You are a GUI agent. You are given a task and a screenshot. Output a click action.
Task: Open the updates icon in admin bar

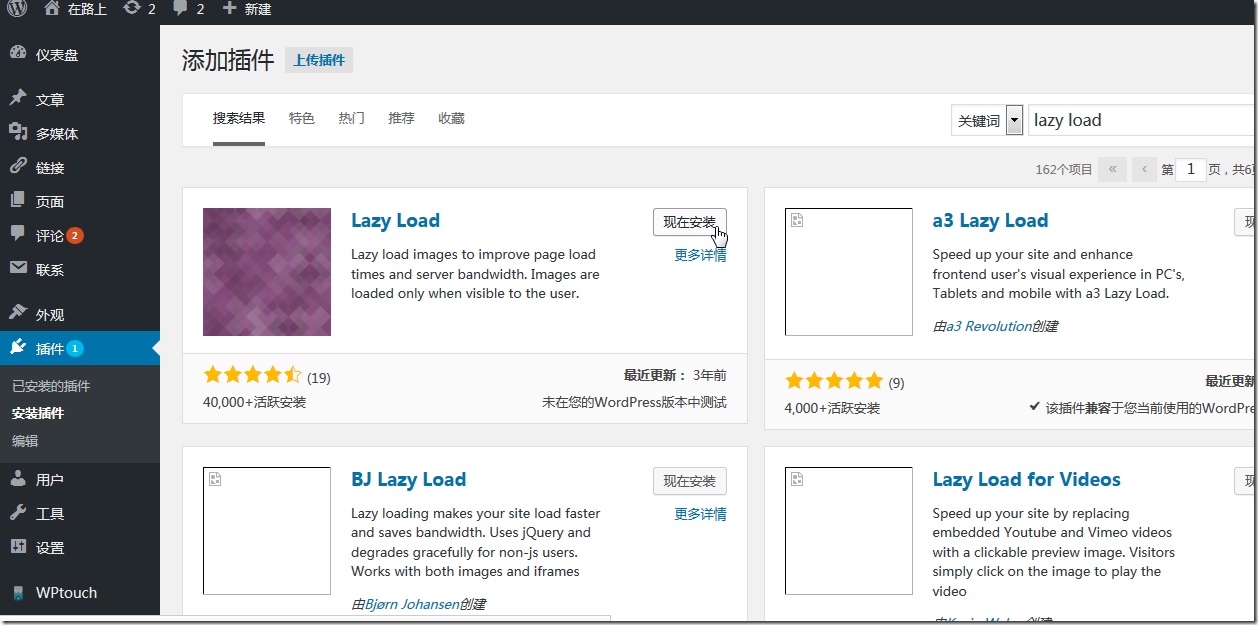coord(132,9)
